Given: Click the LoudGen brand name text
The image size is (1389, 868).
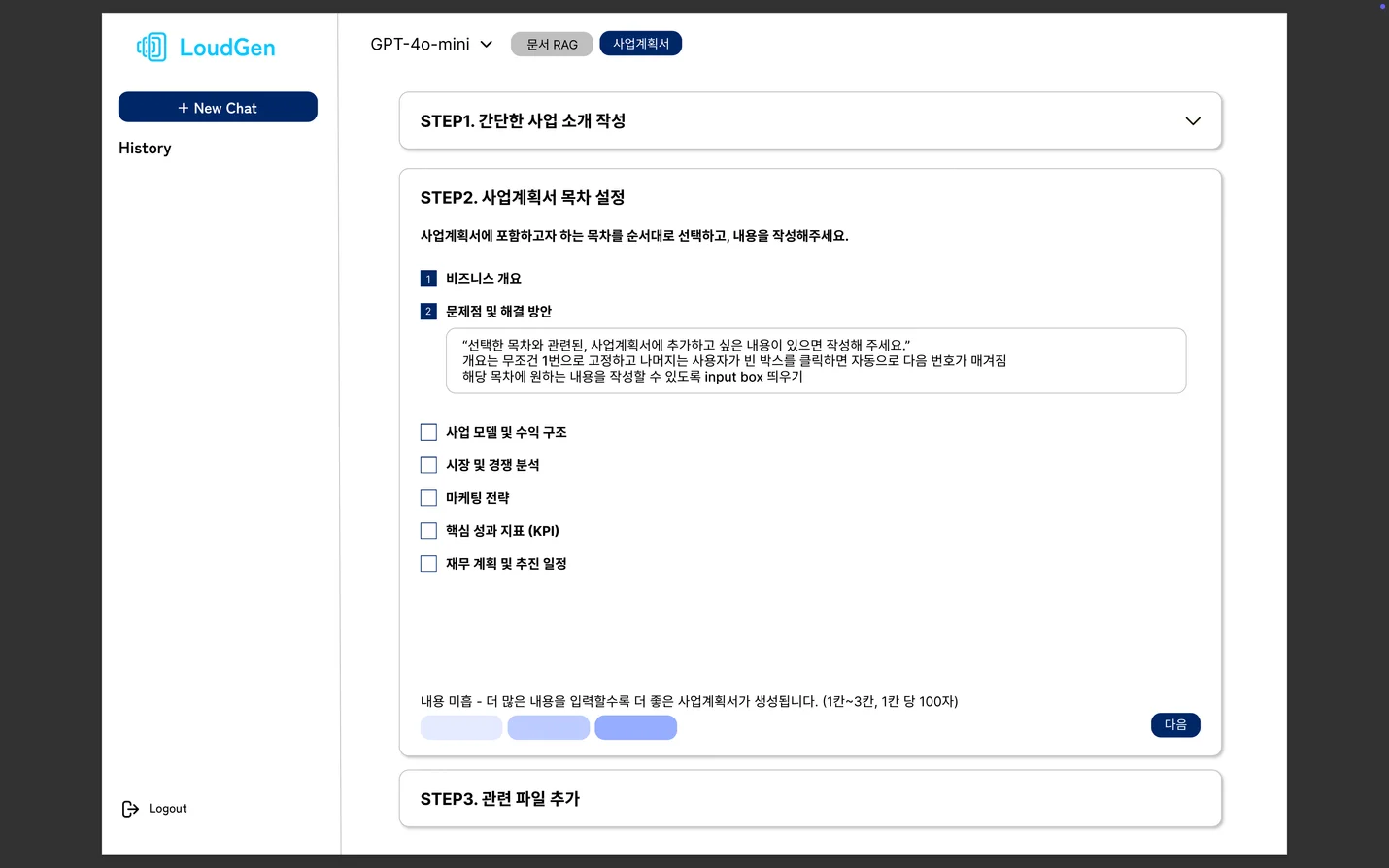Looking at the screenshot, I should tap(227, 48).
